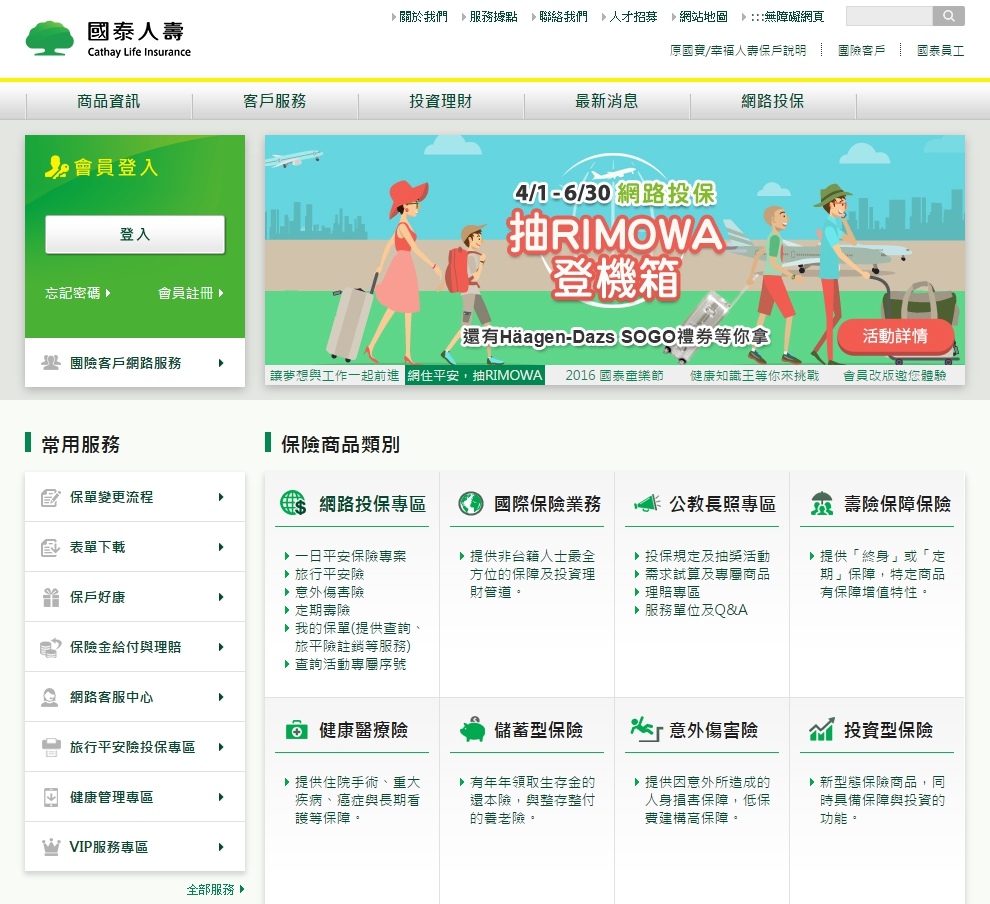Open the 團險客戶 header link
The width and height of the screenshot is (990, 904).
click(861, 51)
